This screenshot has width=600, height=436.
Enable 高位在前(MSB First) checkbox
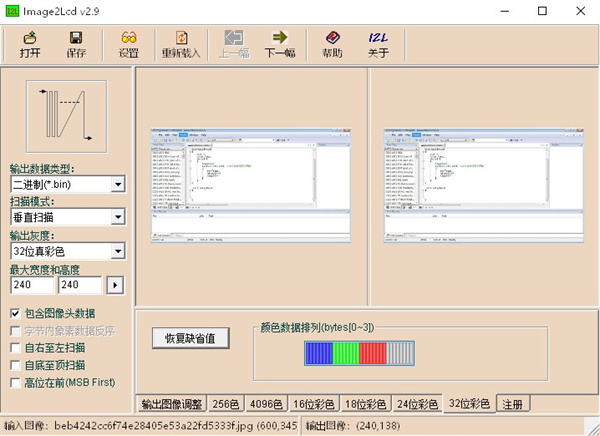tap(16, 382)
